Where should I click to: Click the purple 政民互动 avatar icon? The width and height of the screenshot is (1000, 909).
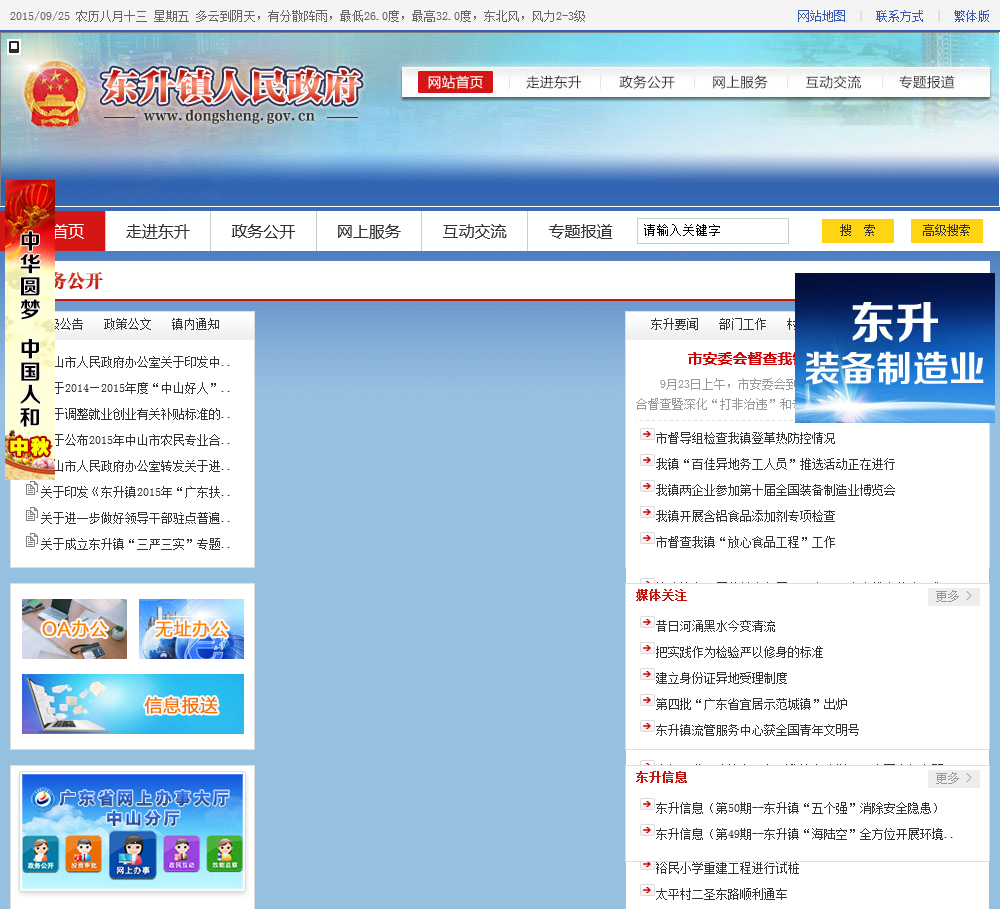pos(182,855)
